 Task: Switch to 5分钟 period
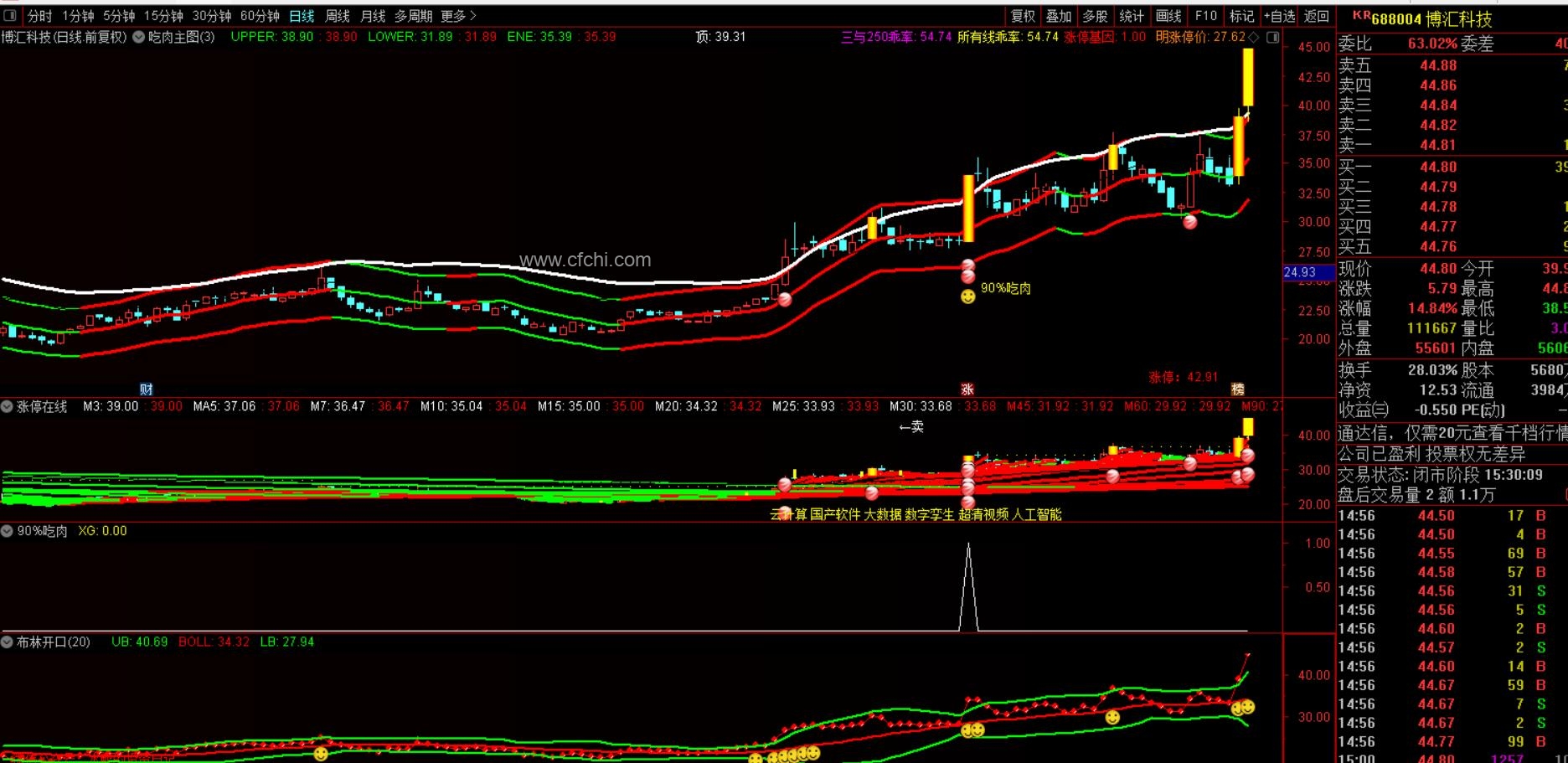tap(119, 16)
